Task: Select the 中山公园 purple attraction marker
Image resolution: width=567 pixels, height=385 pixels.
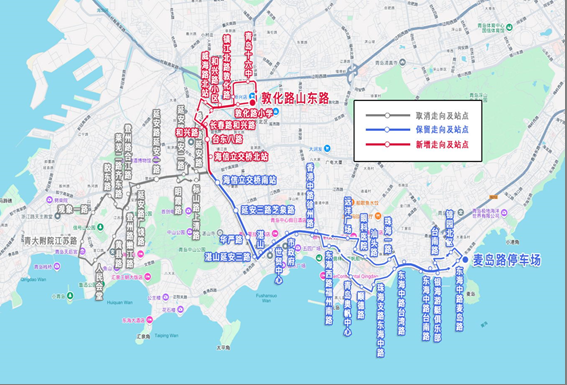Action: (189, 232)
